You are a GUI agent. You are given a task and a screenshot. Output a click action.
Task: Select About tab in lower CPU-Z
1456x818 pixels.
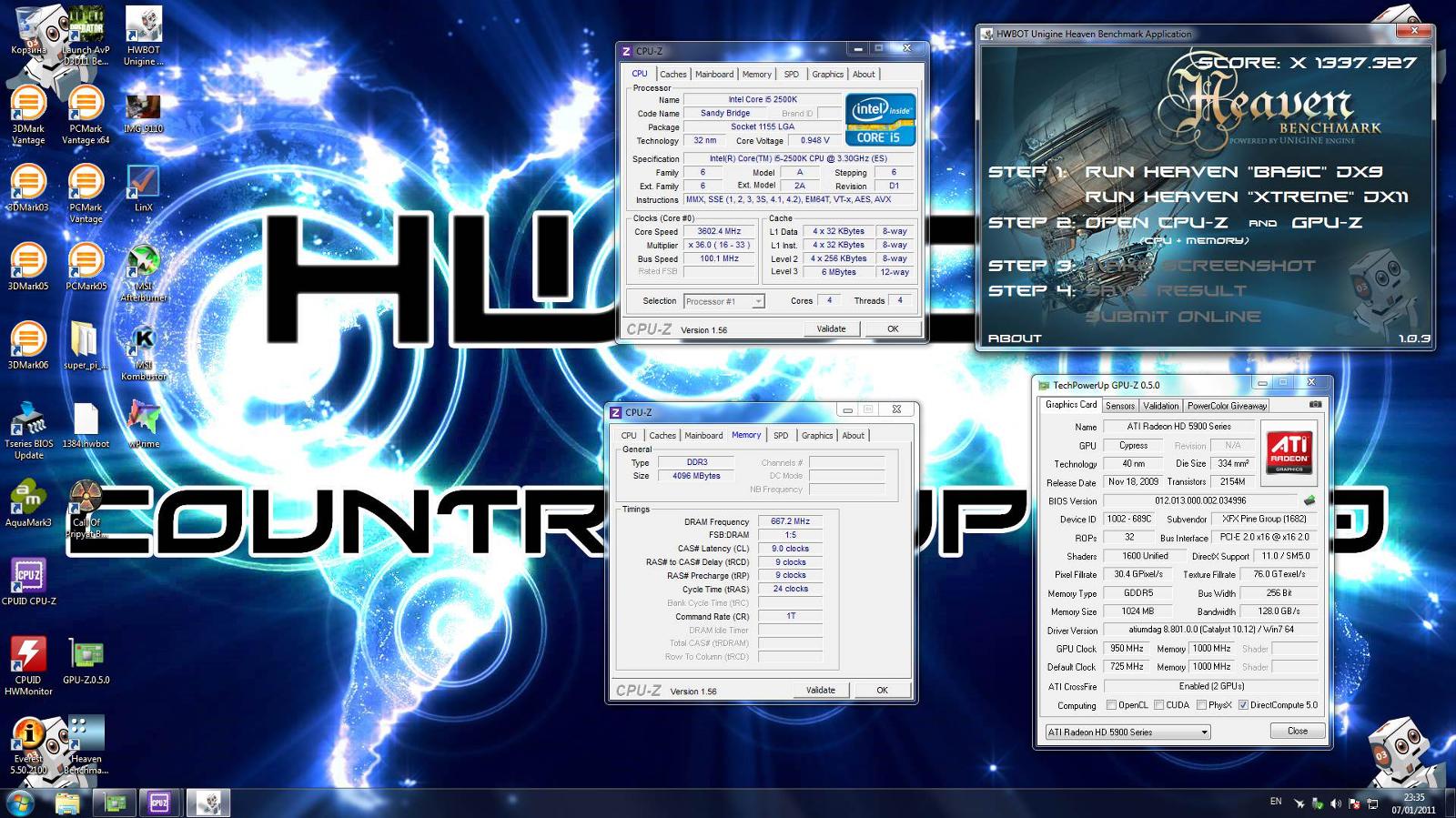pos(854,436)
